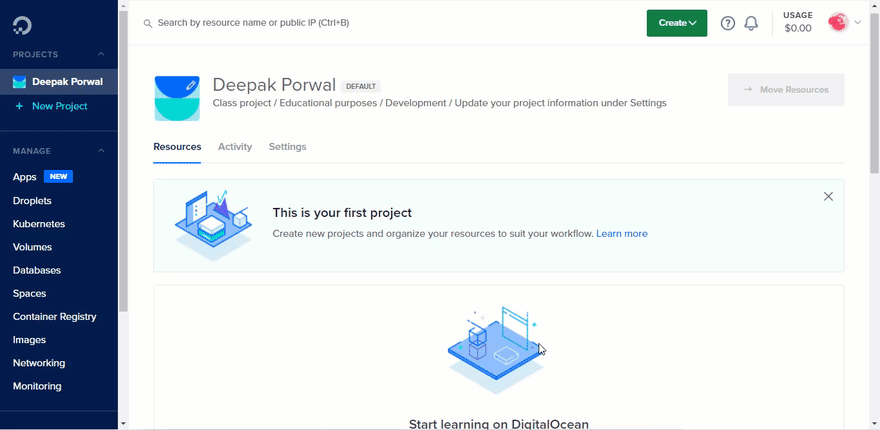
Task: Click the search magnifier icon
Action: point(148,24)
